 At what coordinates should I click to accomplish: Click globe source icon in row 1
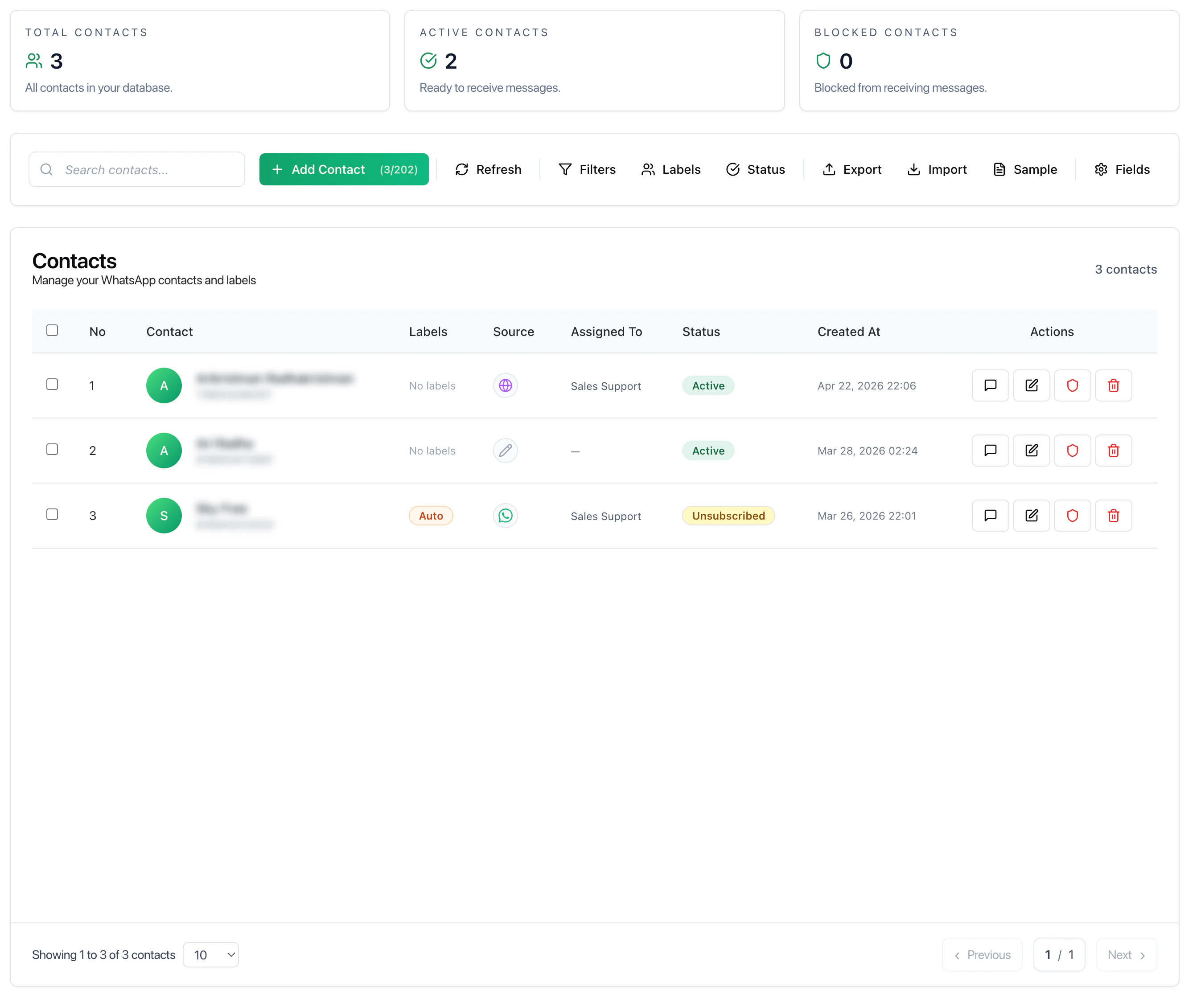pos(505,385)
